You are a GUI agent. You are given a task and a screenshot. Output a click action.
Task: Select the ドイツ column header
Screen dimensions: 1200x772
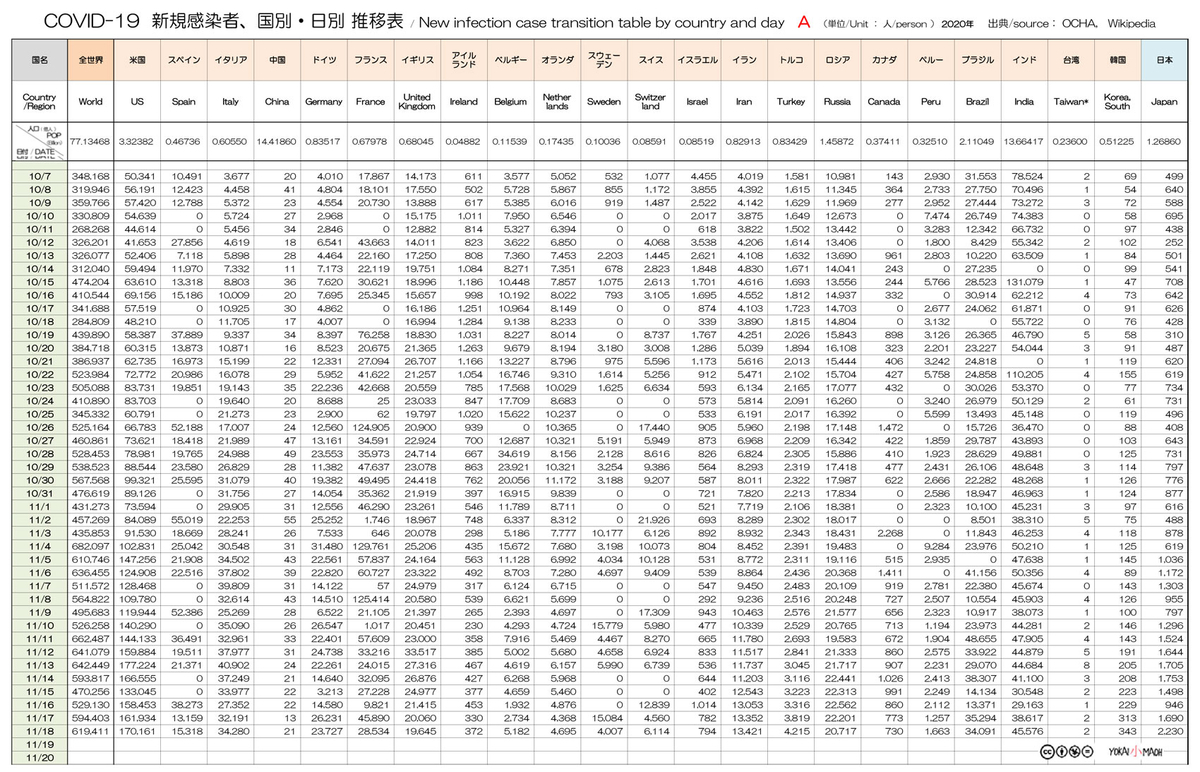(323, 60)
